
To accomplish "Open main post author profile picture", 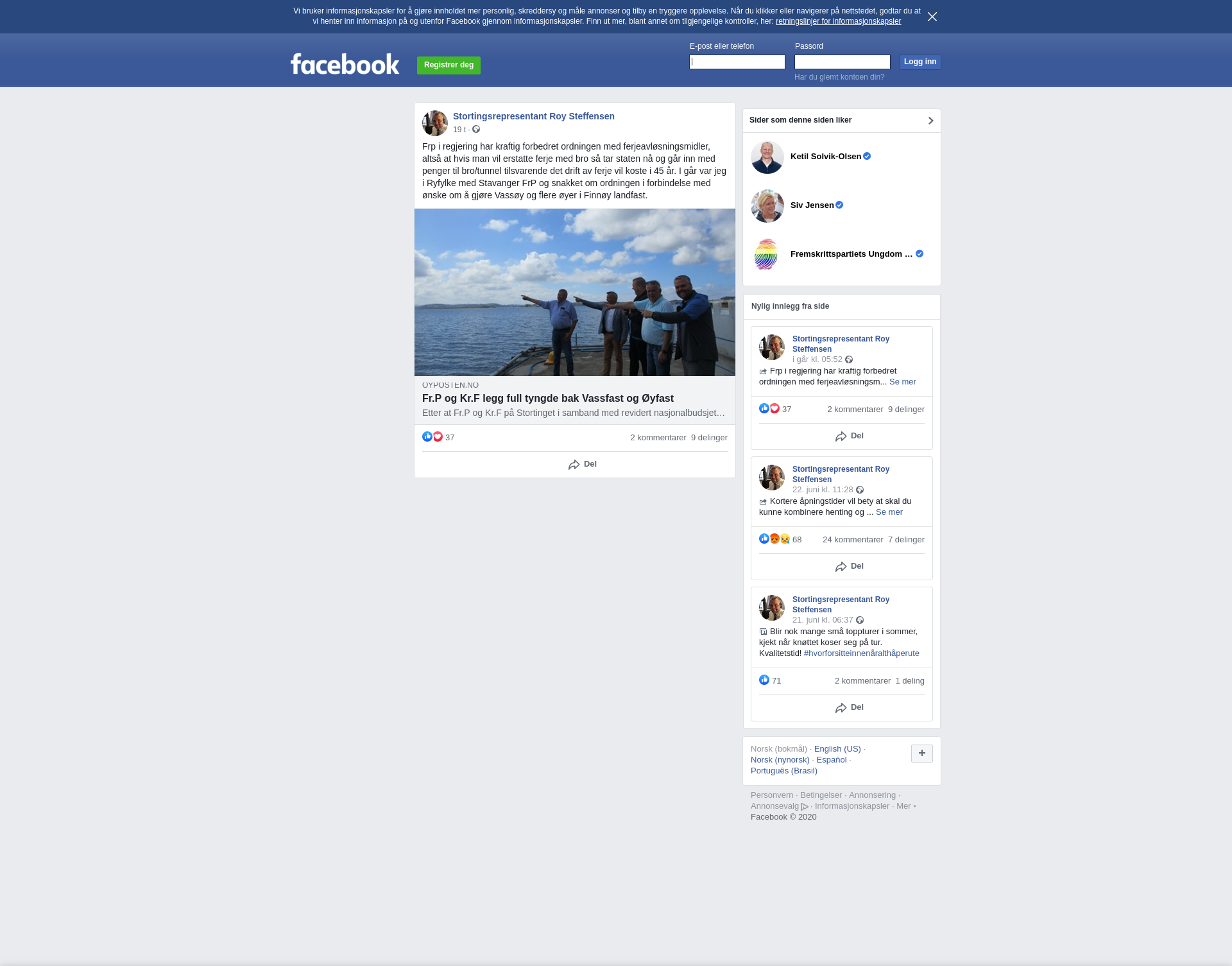I will tap(435, 123).
